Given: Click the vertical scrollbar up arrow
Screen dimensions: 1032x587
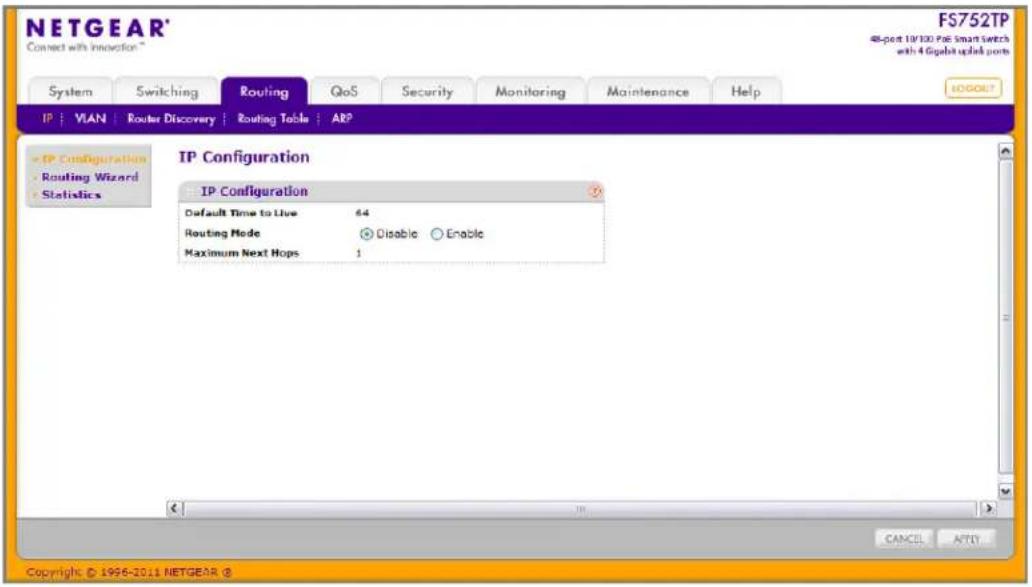Looking at the screenshot, I should click(1005, 151).
